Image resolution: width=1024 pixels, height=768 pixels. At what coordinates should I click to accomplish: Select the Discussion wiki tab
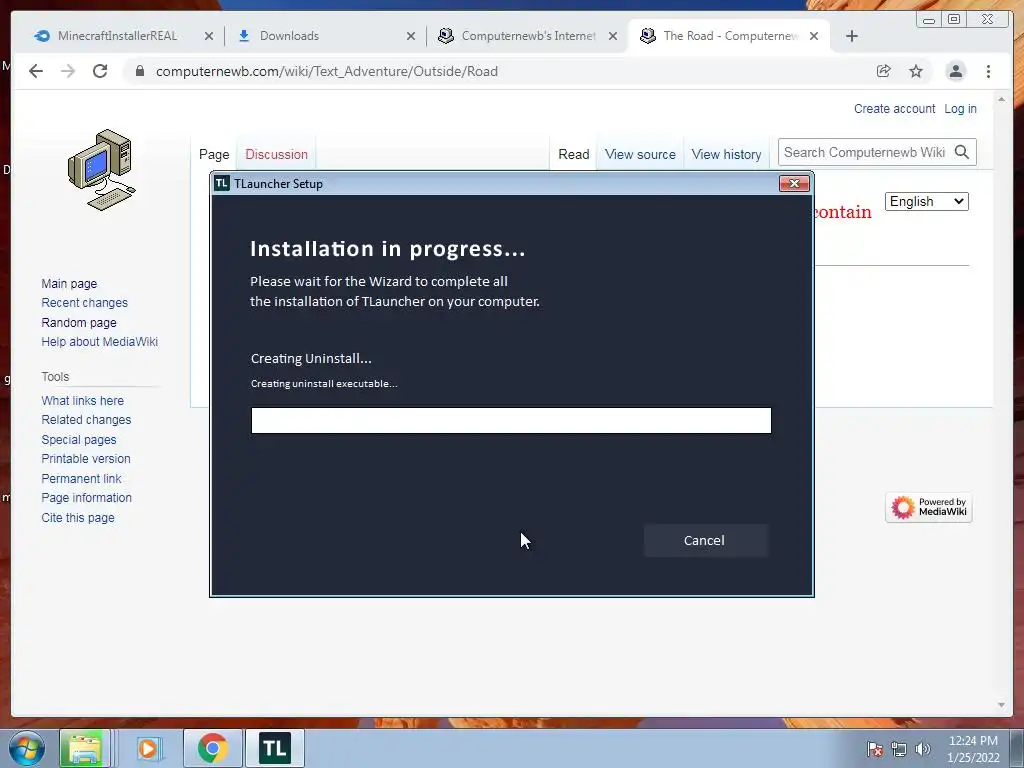pyautogui.click(x=276, y=154)
